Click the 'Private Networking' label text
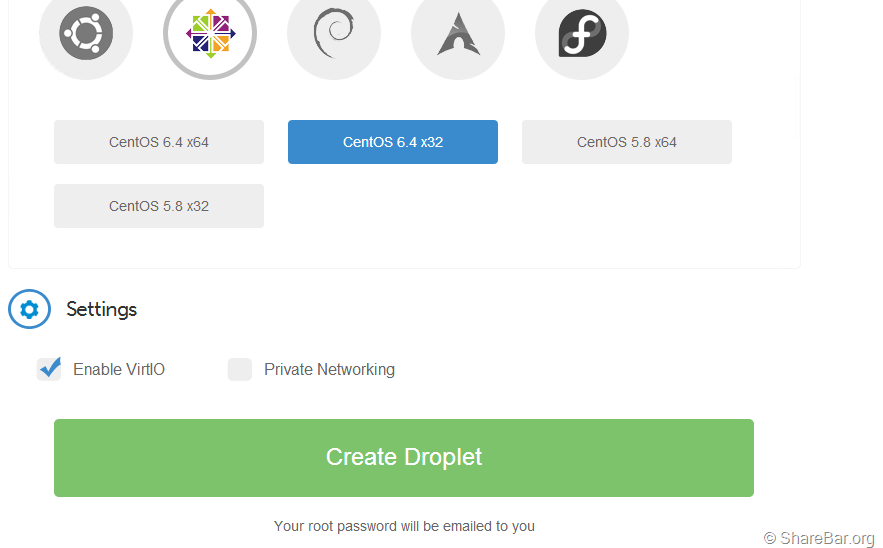This screenshot has height=548, width=883. tap(329, 370)
